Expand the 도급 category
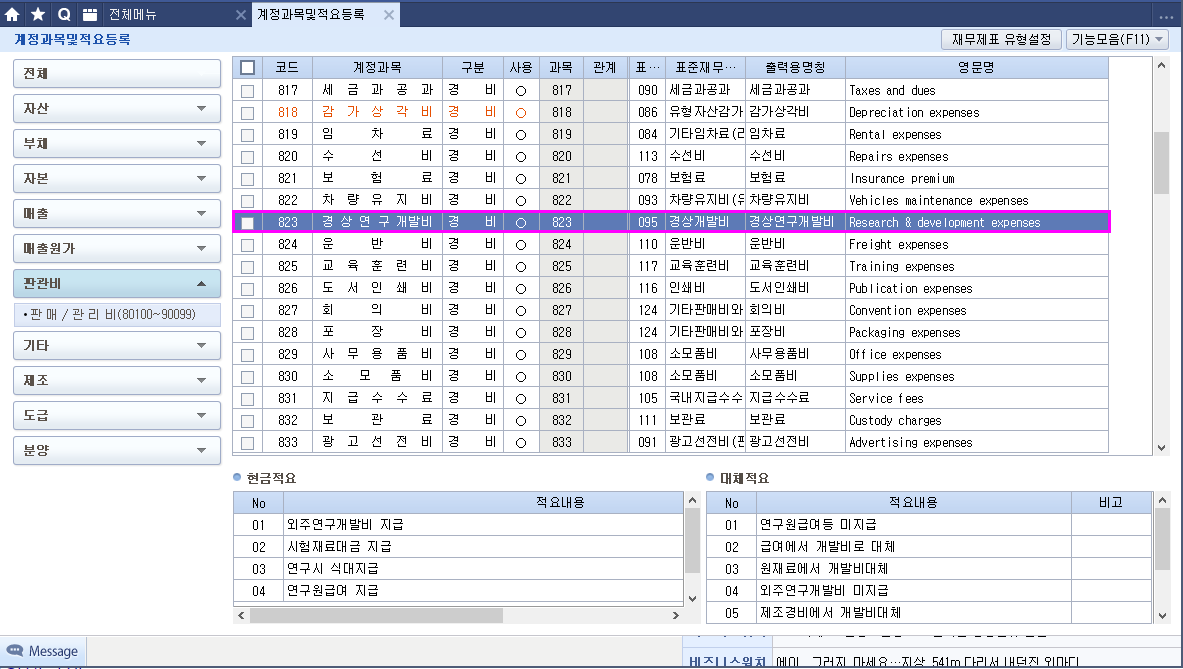The width and height of the screenshot is (1183, 669). 117,416
